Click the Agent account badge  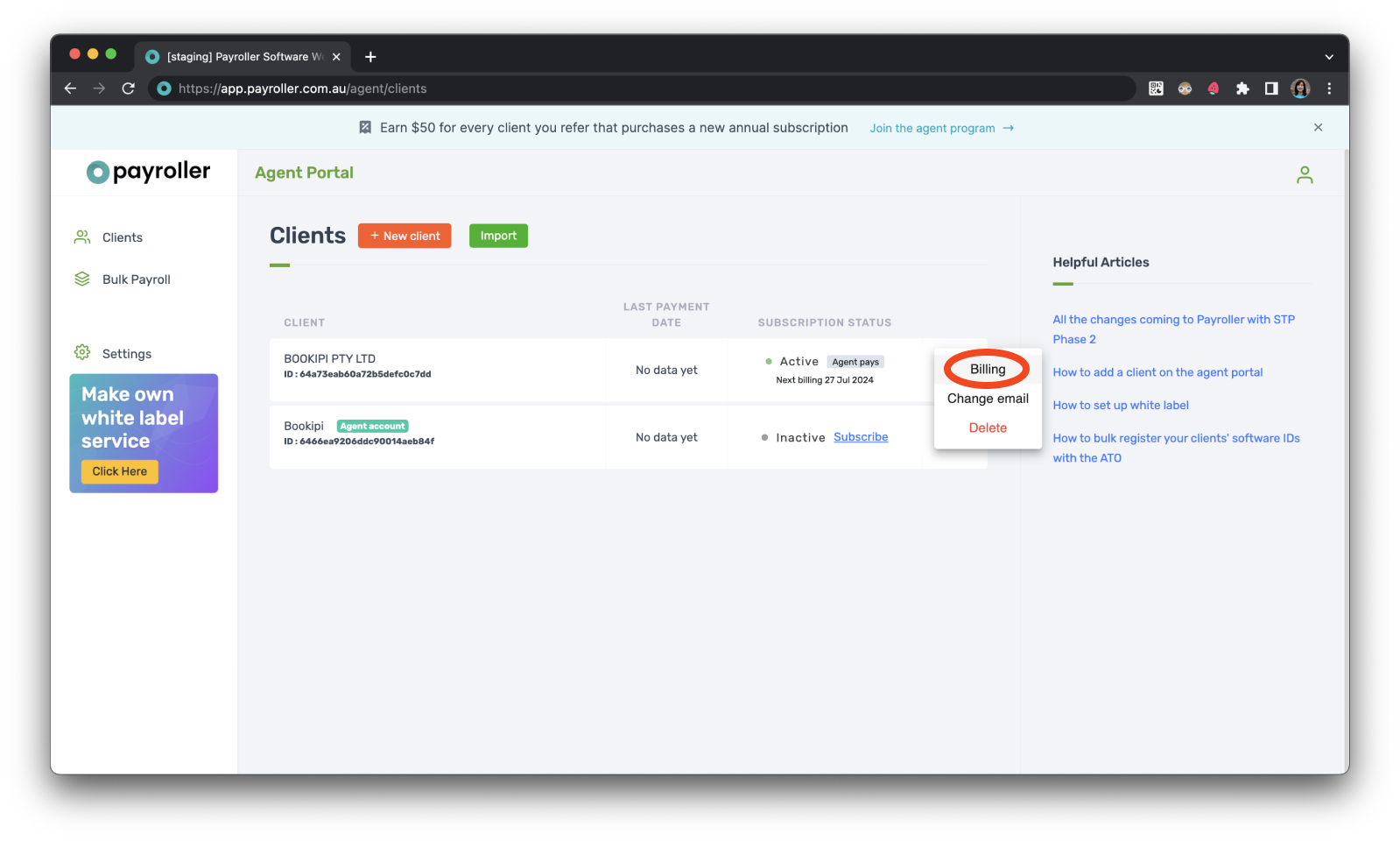(x=372, y=427)
